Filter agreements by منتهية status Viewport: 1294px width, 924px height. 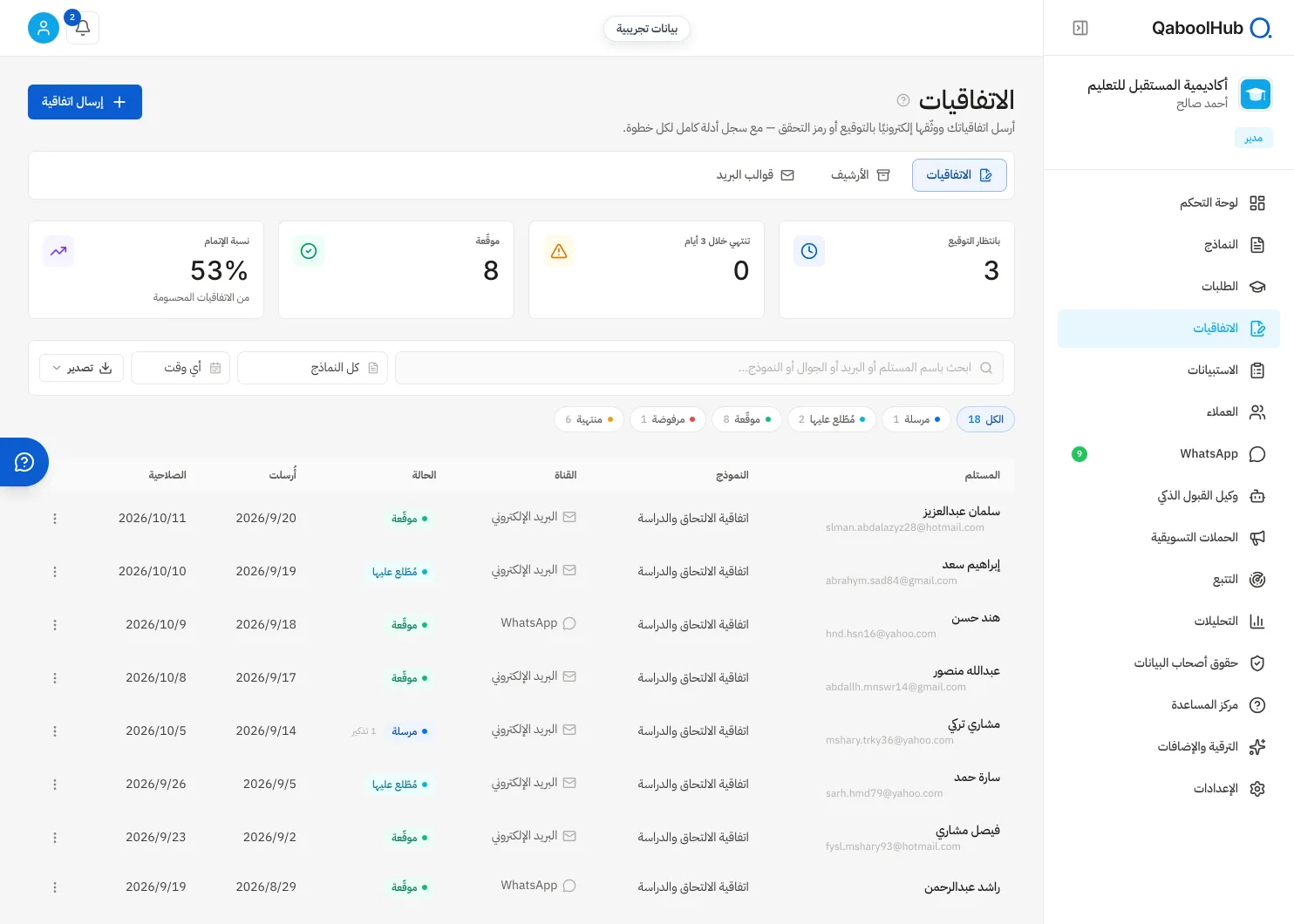pos(589,419)
